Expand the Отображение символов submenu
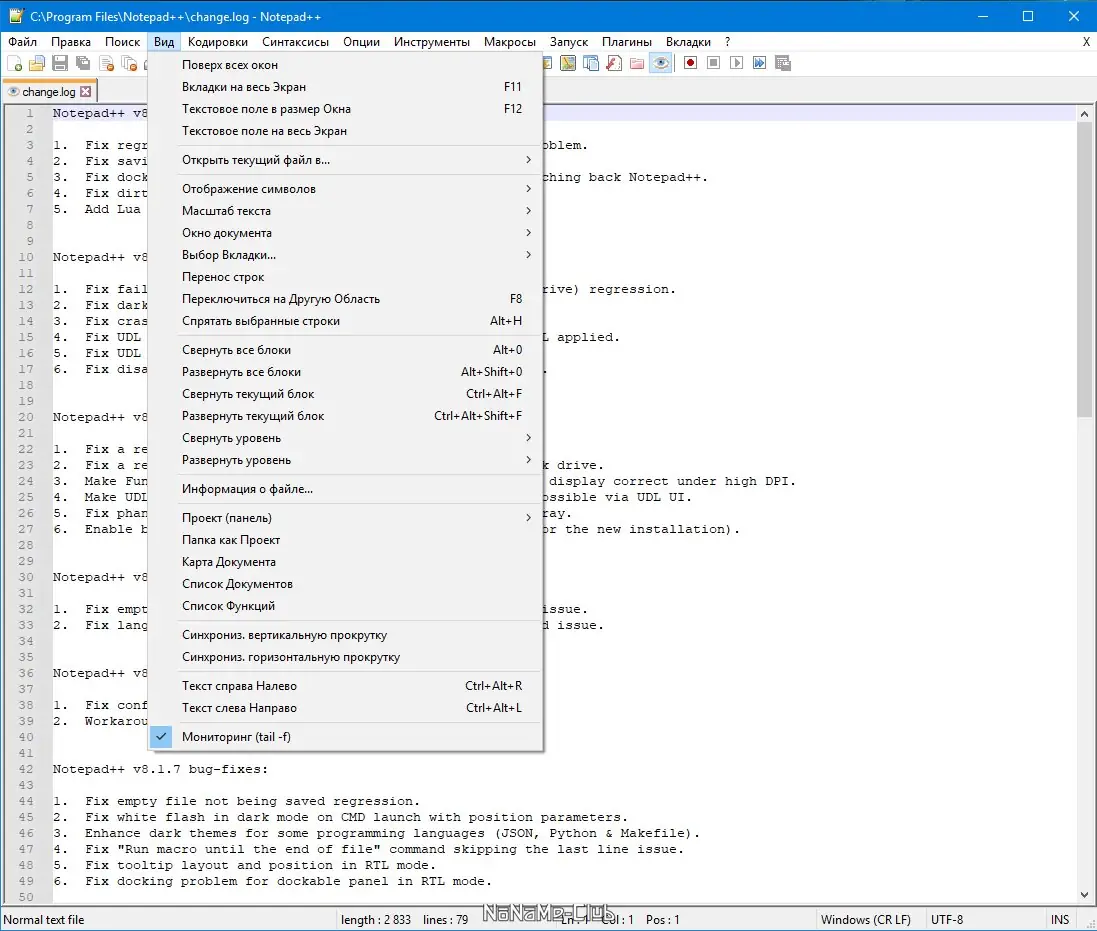Image resolution: width=1097 pixels, height=931 pixels. point(346,189)
